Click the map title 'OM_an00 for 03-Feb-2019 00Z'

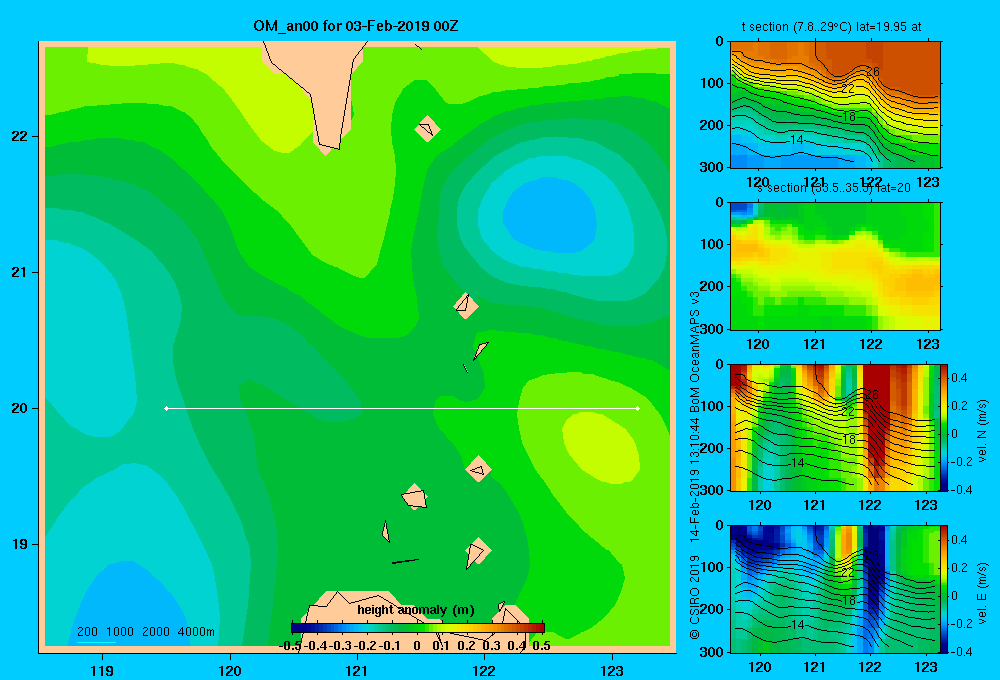[355, 26]
